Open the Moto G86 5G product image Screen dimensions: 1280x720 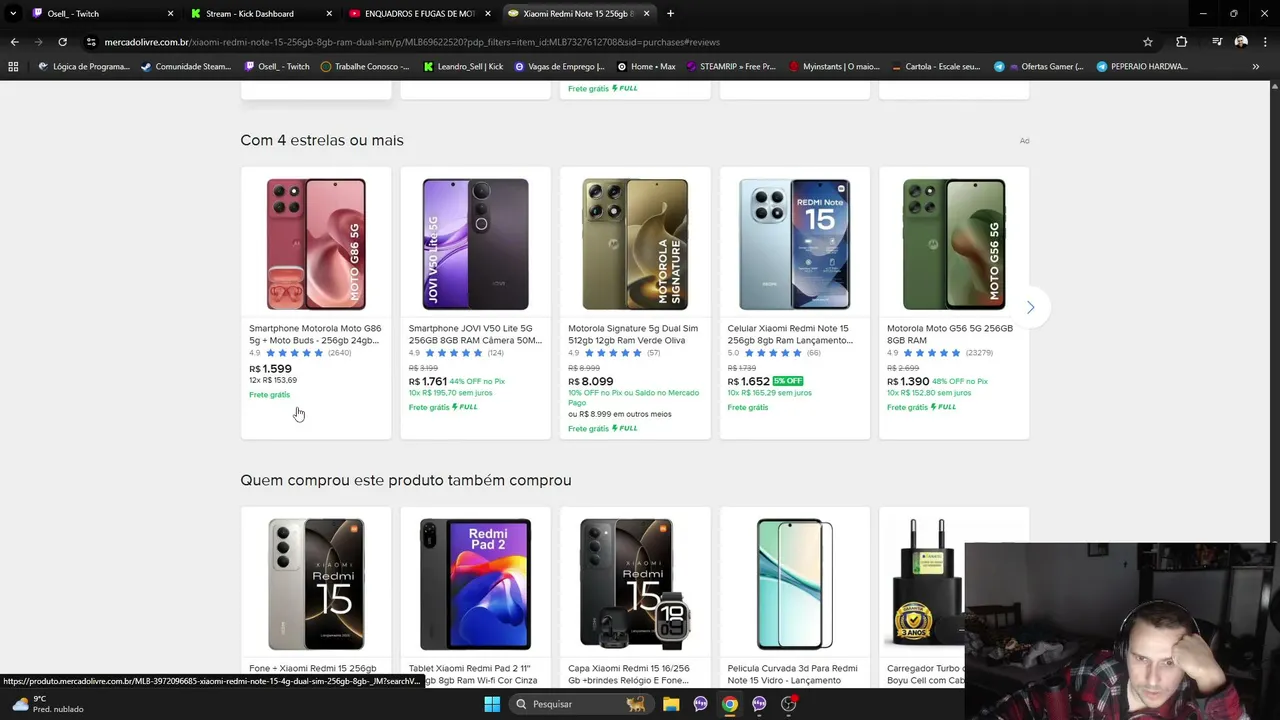click(x=316, y=244)
